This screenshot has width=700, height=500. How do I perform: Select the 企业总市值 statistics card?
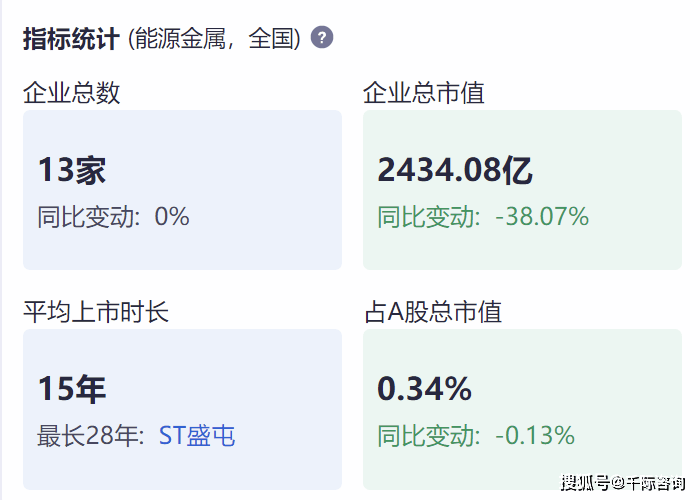coord(522,190)
